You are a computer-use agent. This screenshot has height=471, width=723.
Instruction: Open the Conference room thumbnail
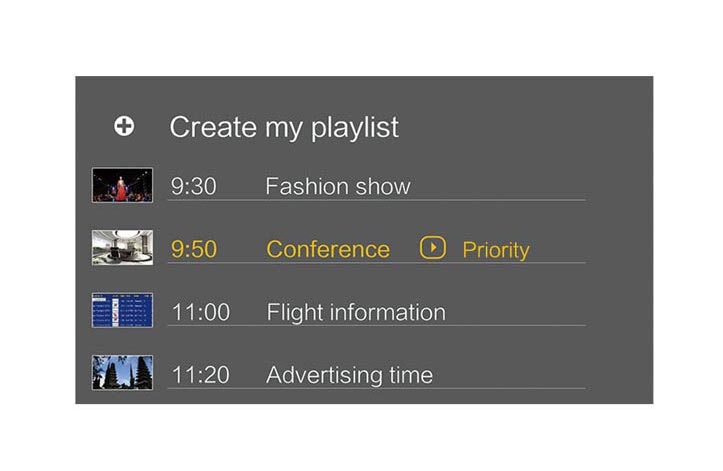pos(122,248)
